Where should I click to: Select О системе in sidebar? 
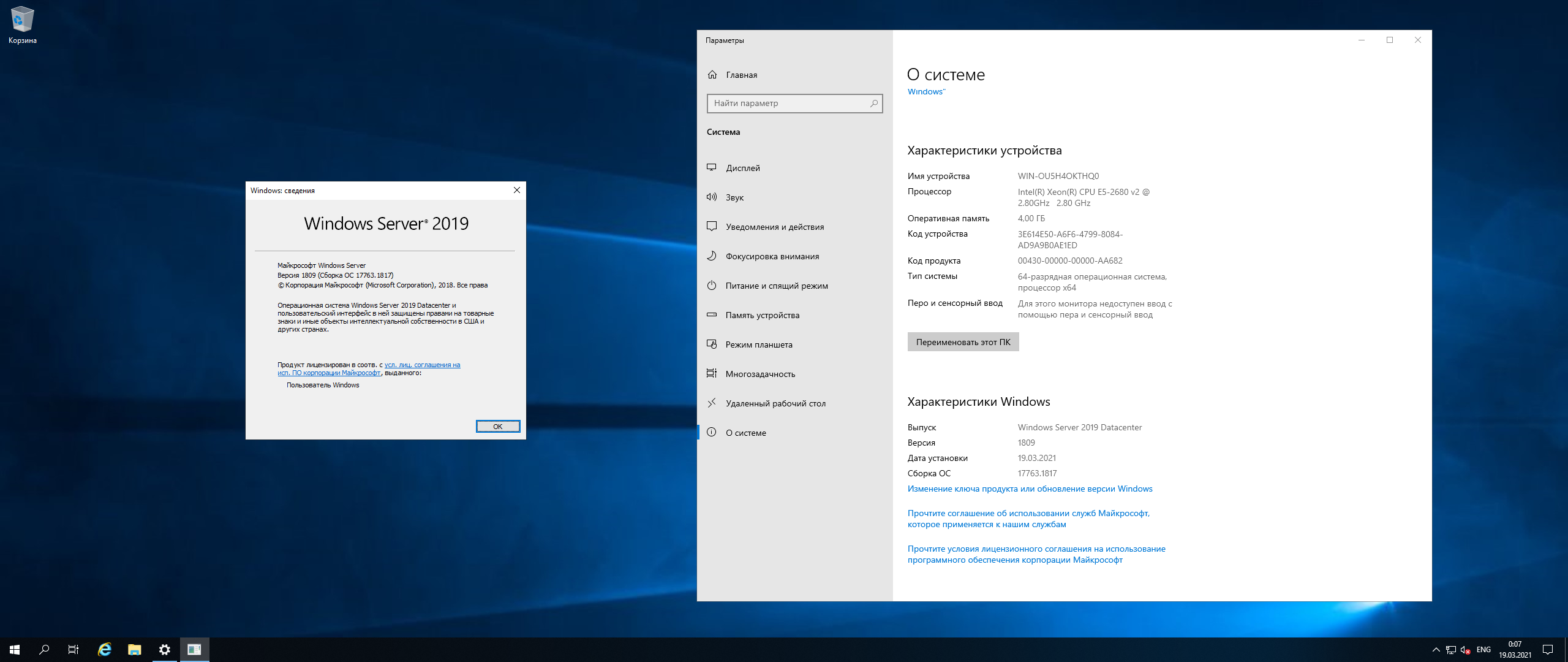click(x=794, y=433)
